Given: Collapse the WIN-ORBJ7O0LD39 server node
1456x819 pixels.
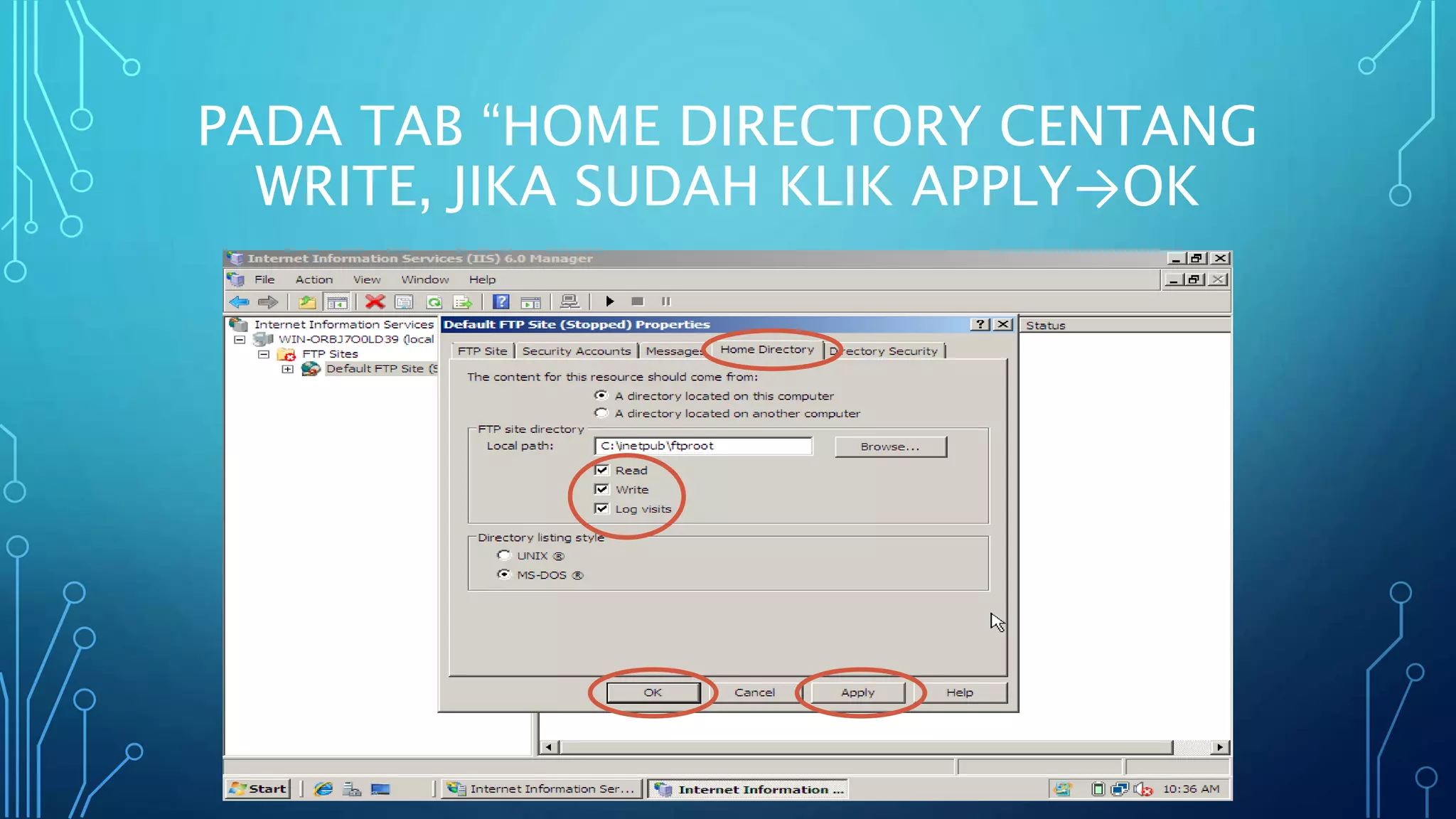Looking at the screenshot, I should (240, 340).
